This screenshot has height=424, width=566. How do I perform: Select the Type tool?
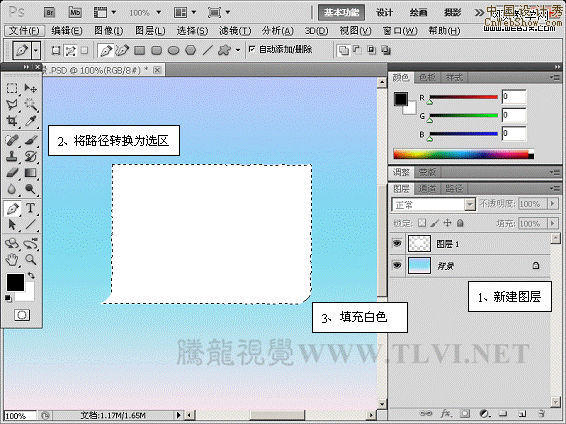31,208
